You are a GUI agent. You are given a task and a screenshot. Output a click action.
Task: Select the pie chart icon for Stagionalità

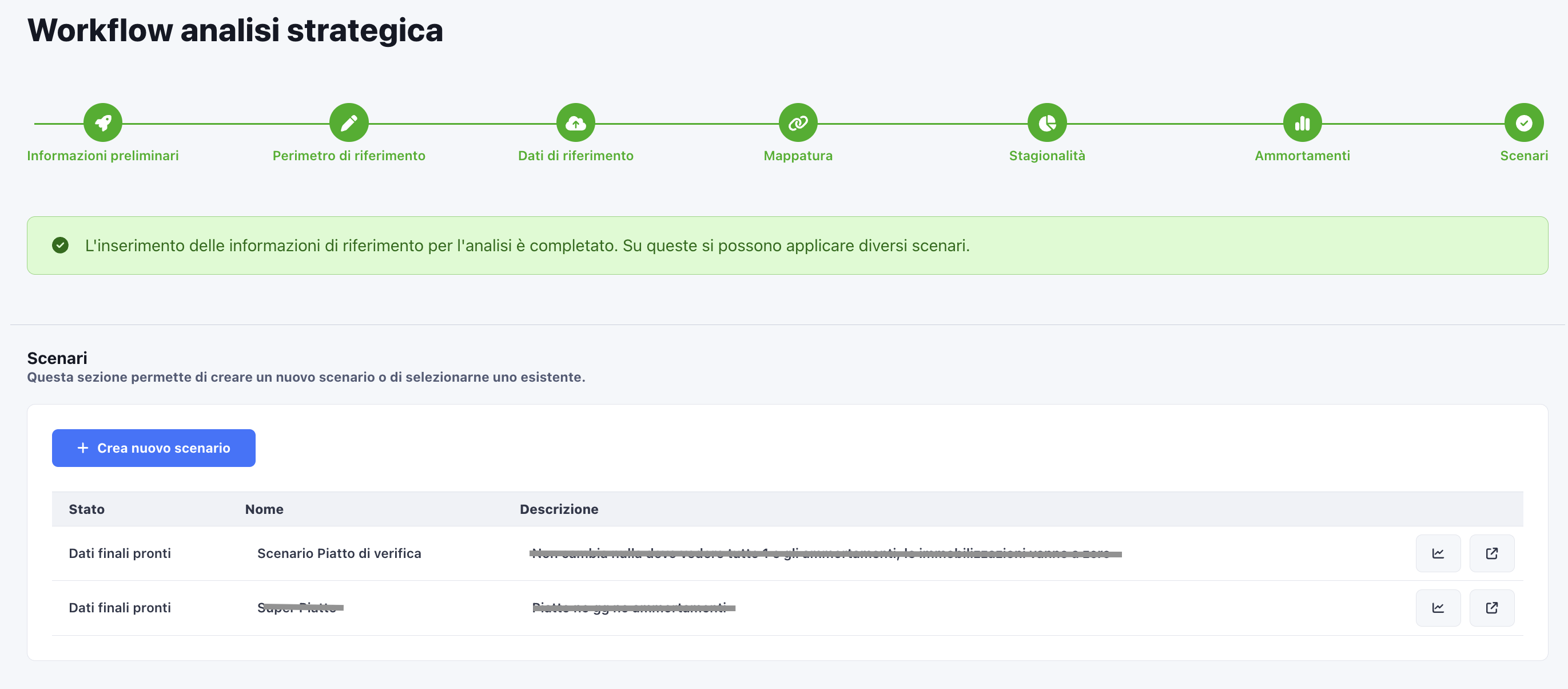tap(1047, 122)
